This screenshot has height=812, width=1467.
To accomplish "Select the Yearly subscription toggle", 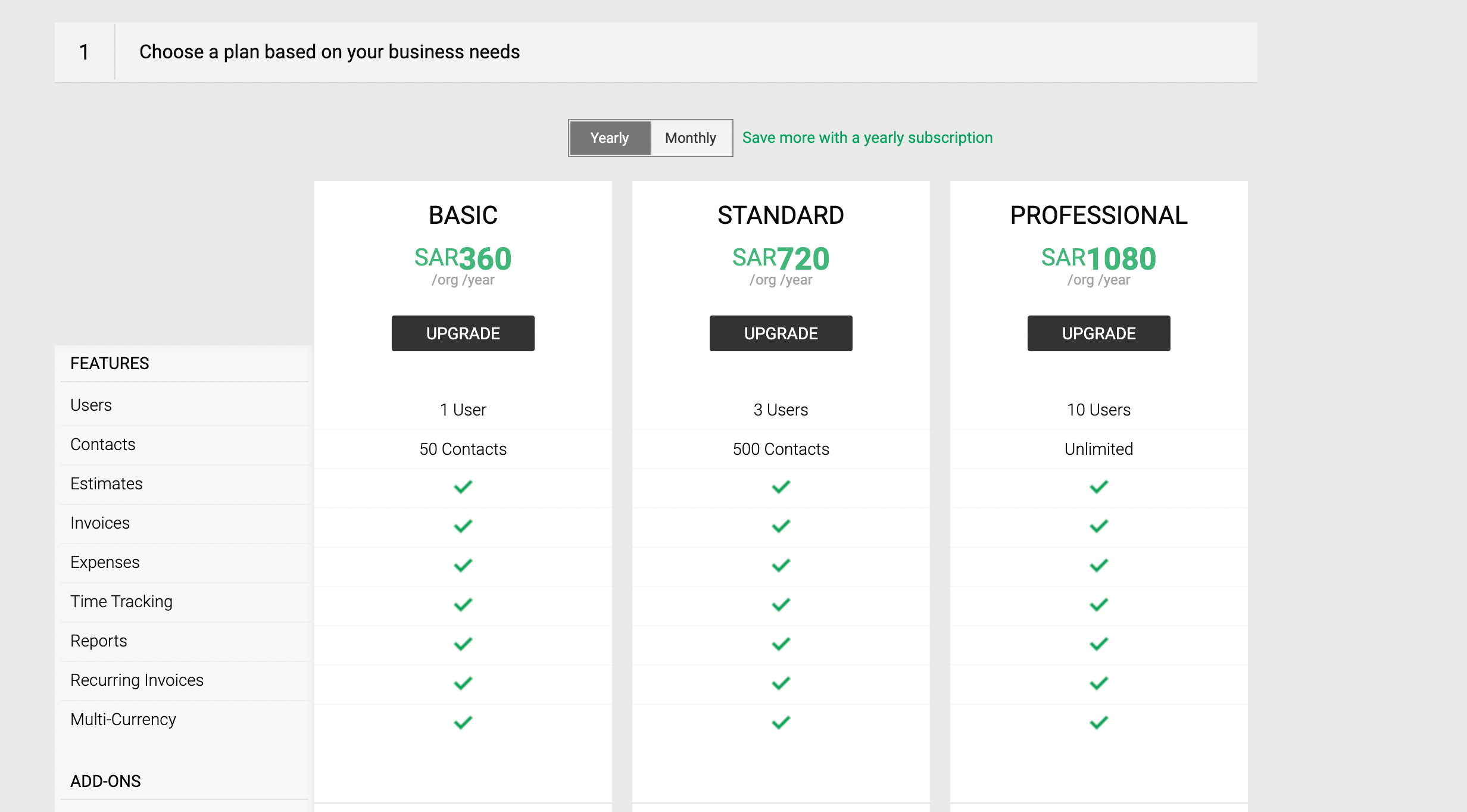I will 607,137.
